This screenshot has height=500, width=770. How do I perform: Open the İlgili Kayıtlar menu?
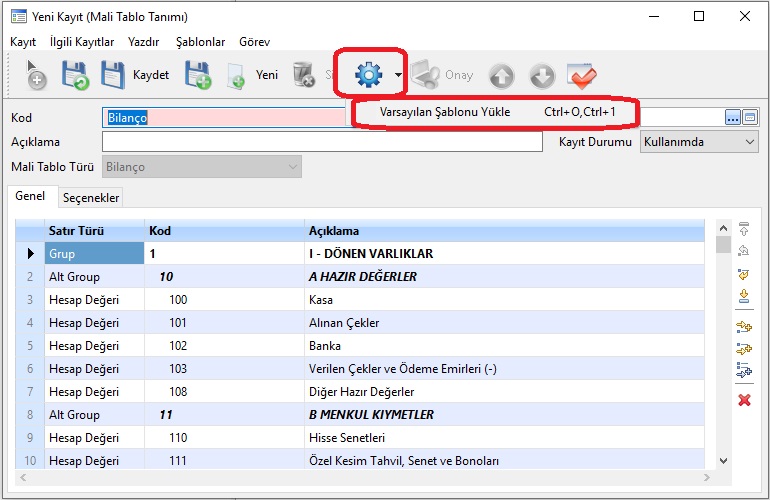82,42
